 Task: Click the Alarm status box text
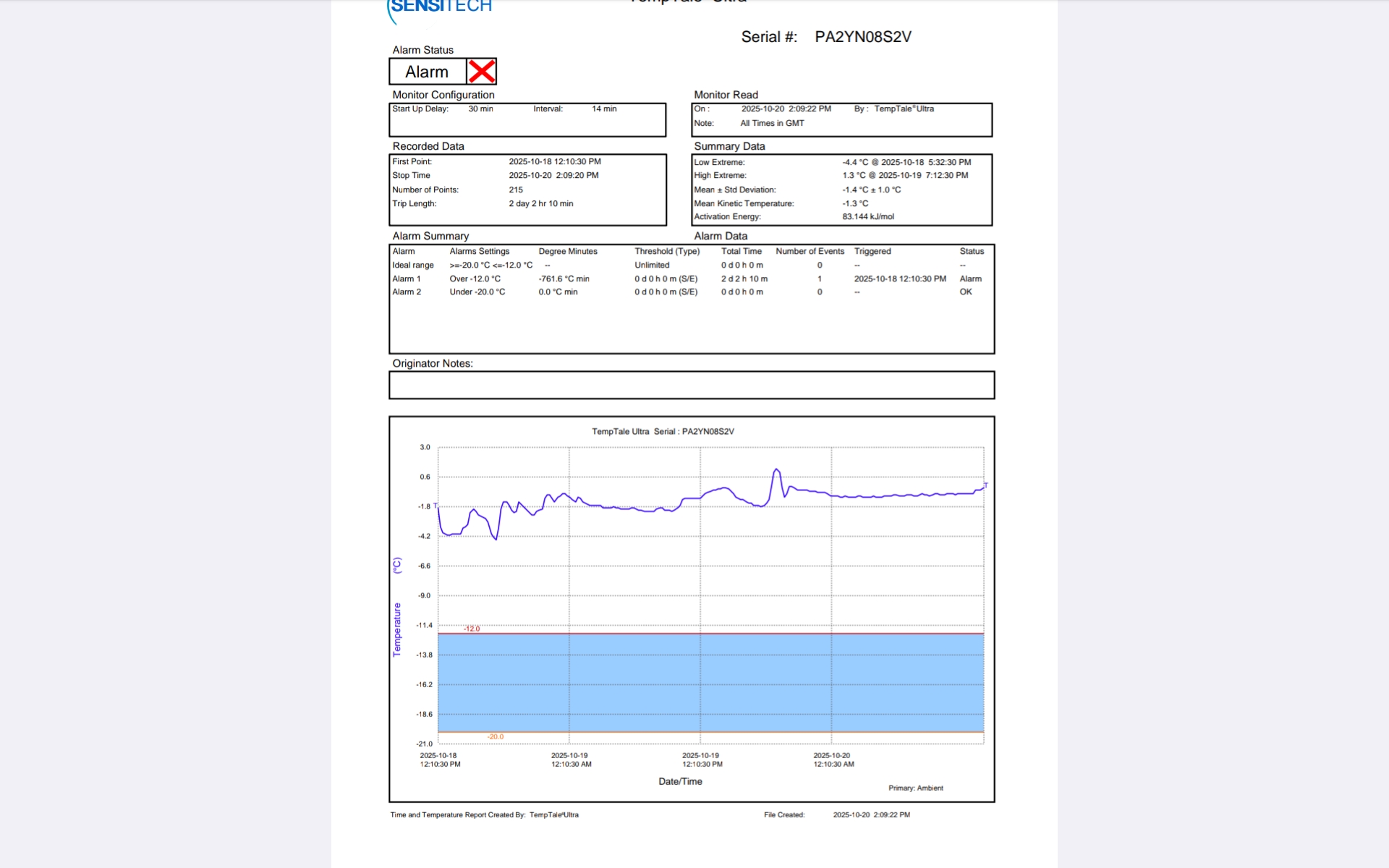(427, 72)
